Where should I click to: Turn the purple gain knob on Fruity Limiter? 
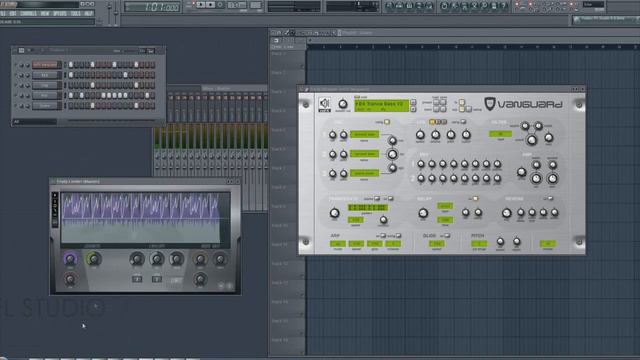point(70,259)
